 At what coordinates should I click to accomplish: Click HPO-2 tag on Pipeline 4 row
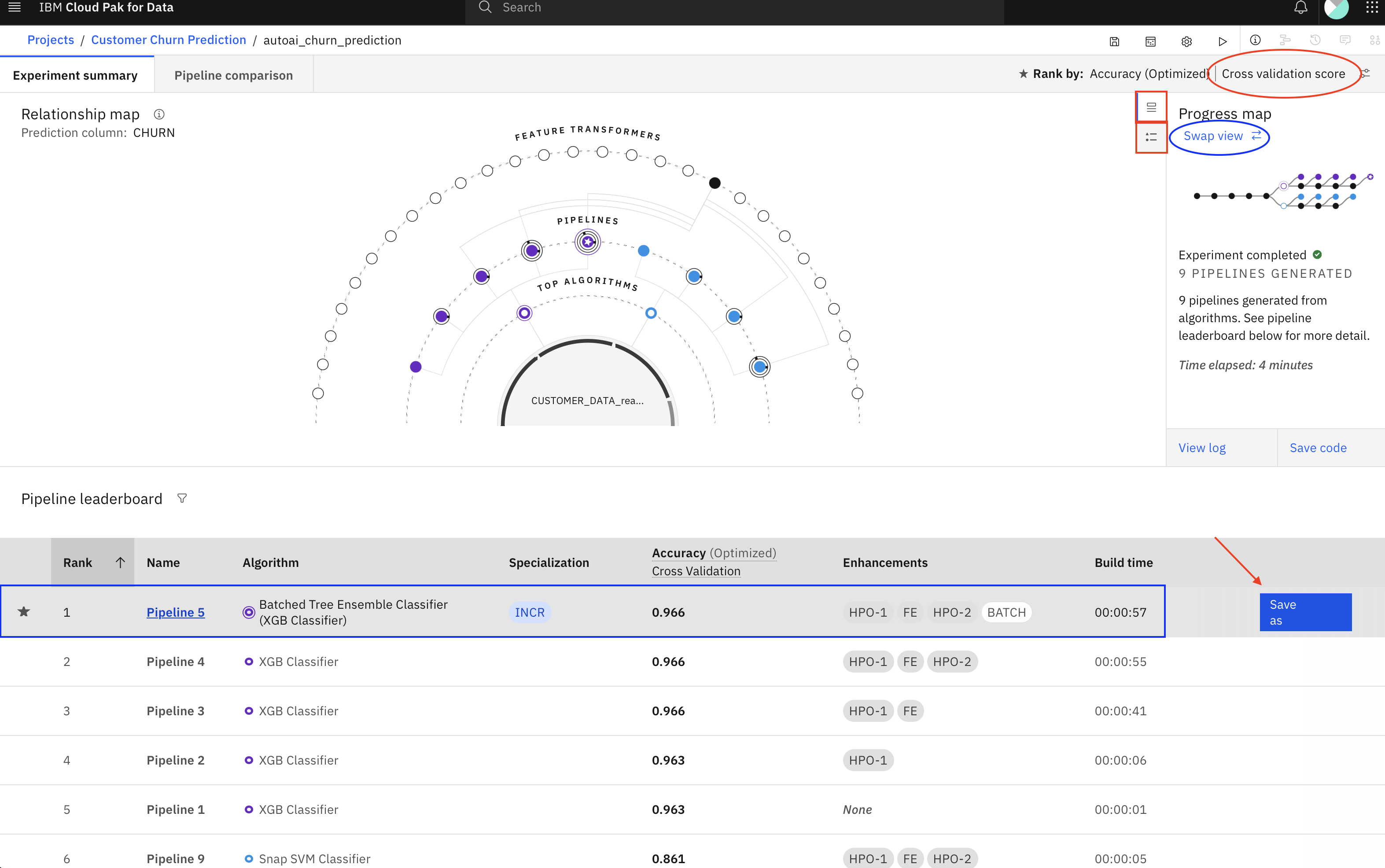point(951,661)
